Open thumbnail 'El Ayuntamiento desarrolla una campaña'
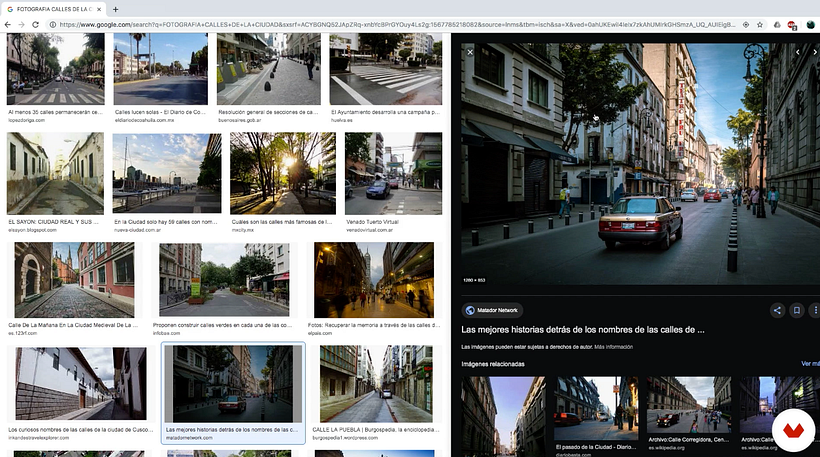 coord(385,69)
